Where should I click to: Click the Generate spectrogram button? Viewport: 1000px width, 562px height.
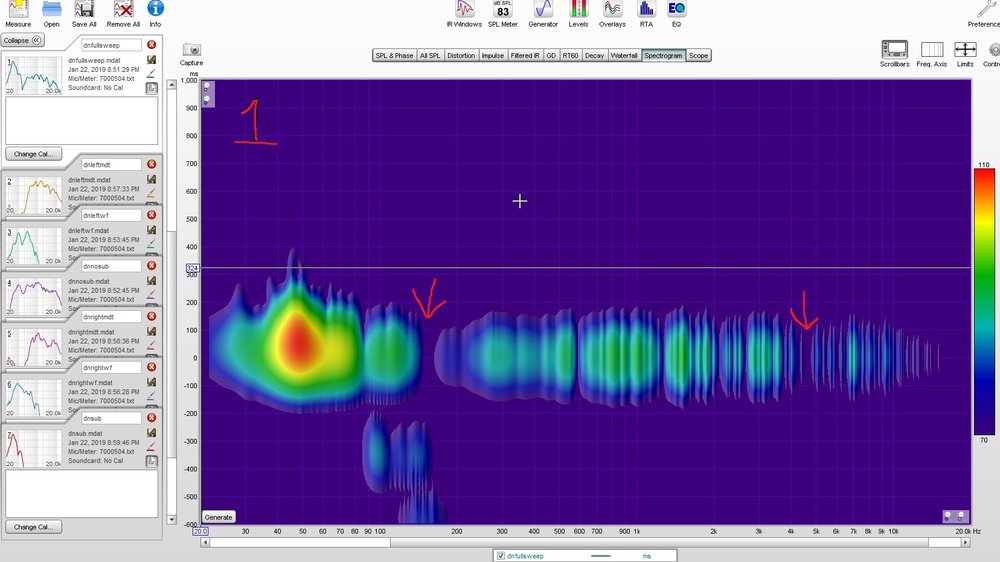pyautogui.click(x=218, y=517)
